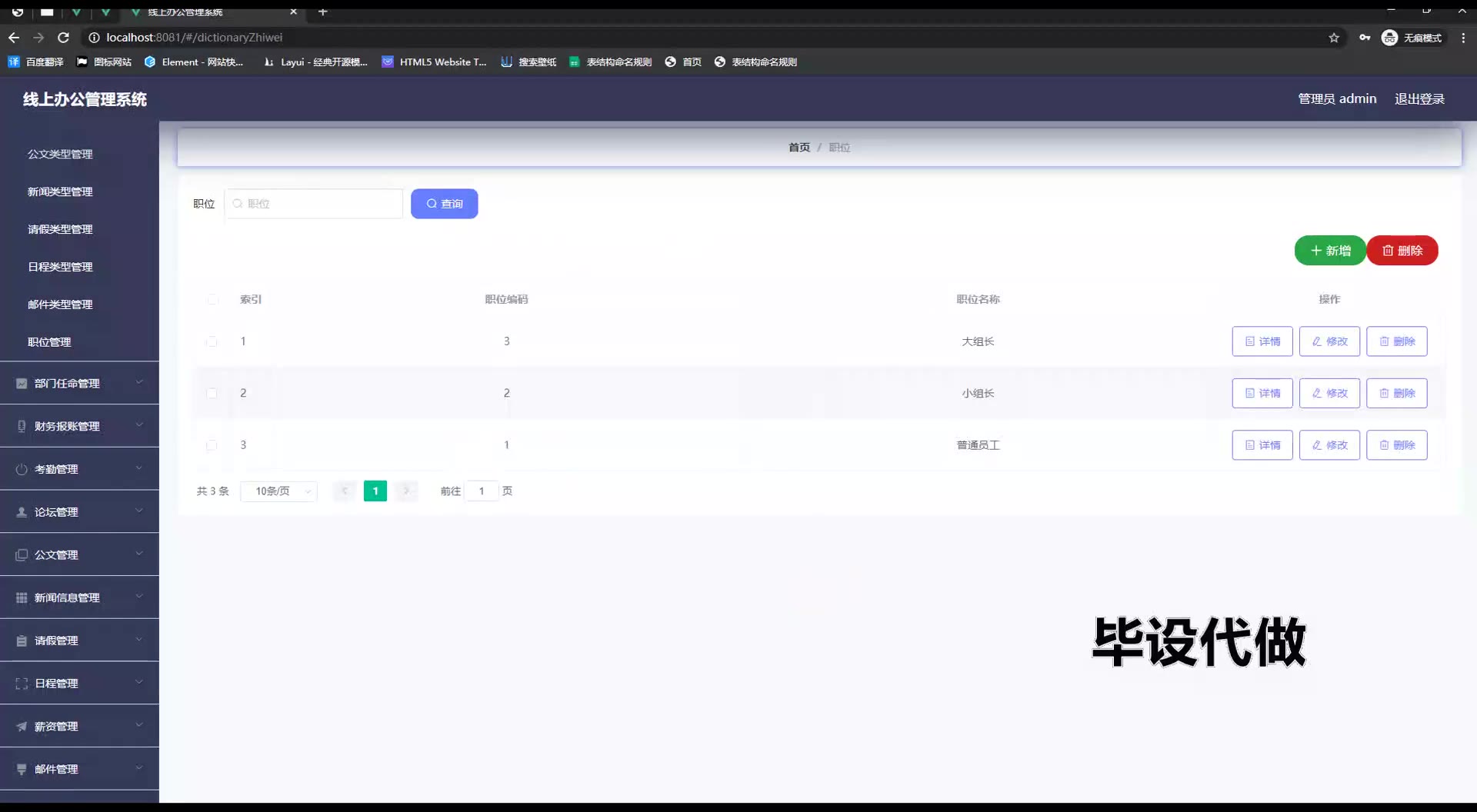Expand the 请假管理 menu arrow

click(139, 640)
